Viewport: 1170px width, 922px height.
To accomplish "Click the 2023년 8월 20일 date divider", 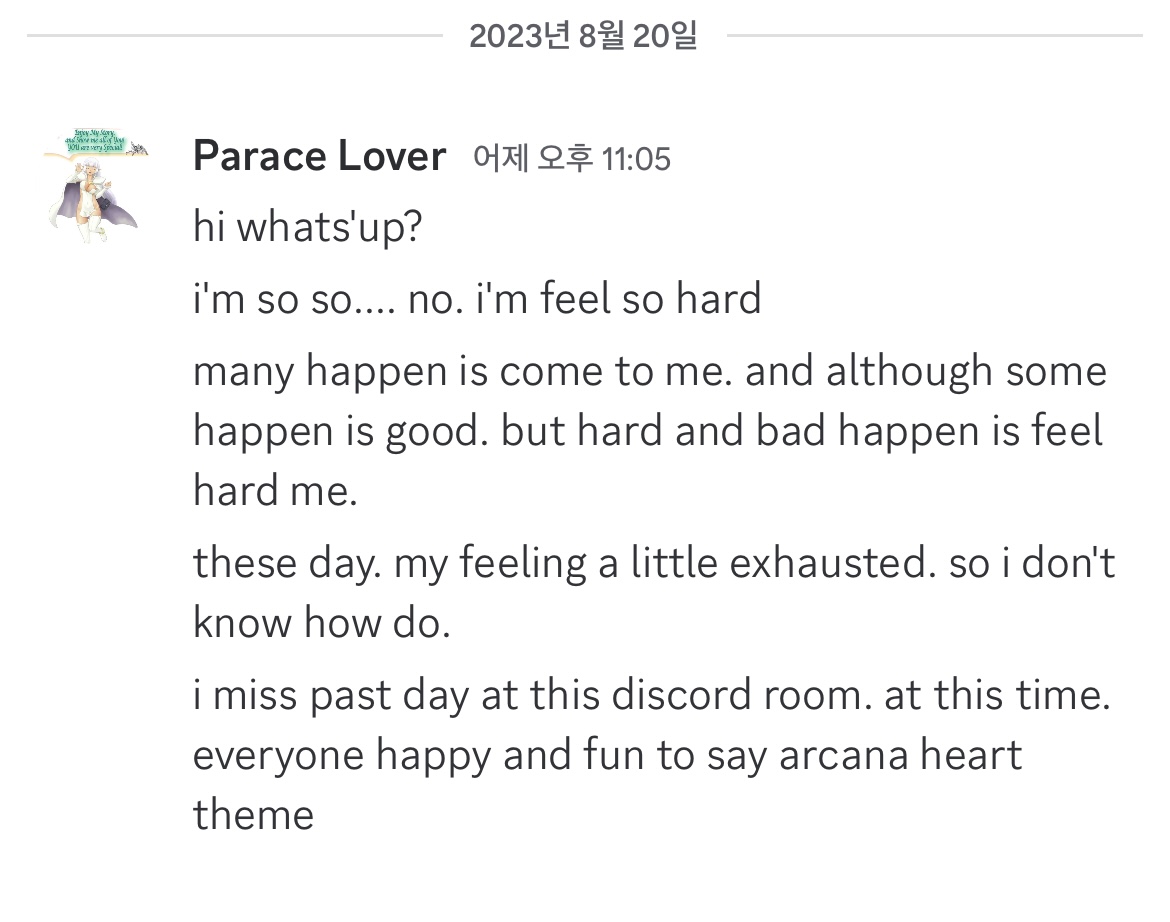I will 583,36.
